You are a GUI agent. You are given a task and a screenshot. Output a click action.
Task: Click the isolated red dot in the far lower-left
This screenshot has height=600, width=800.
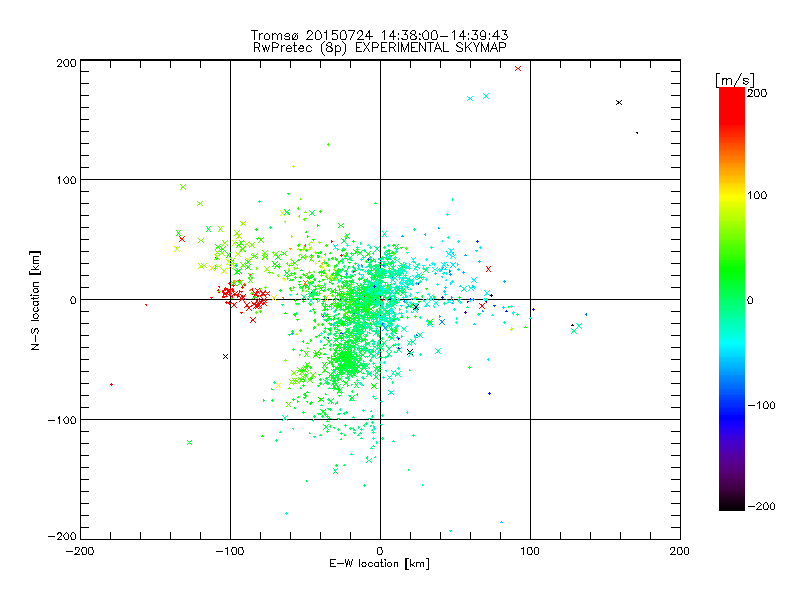[111, 384]
